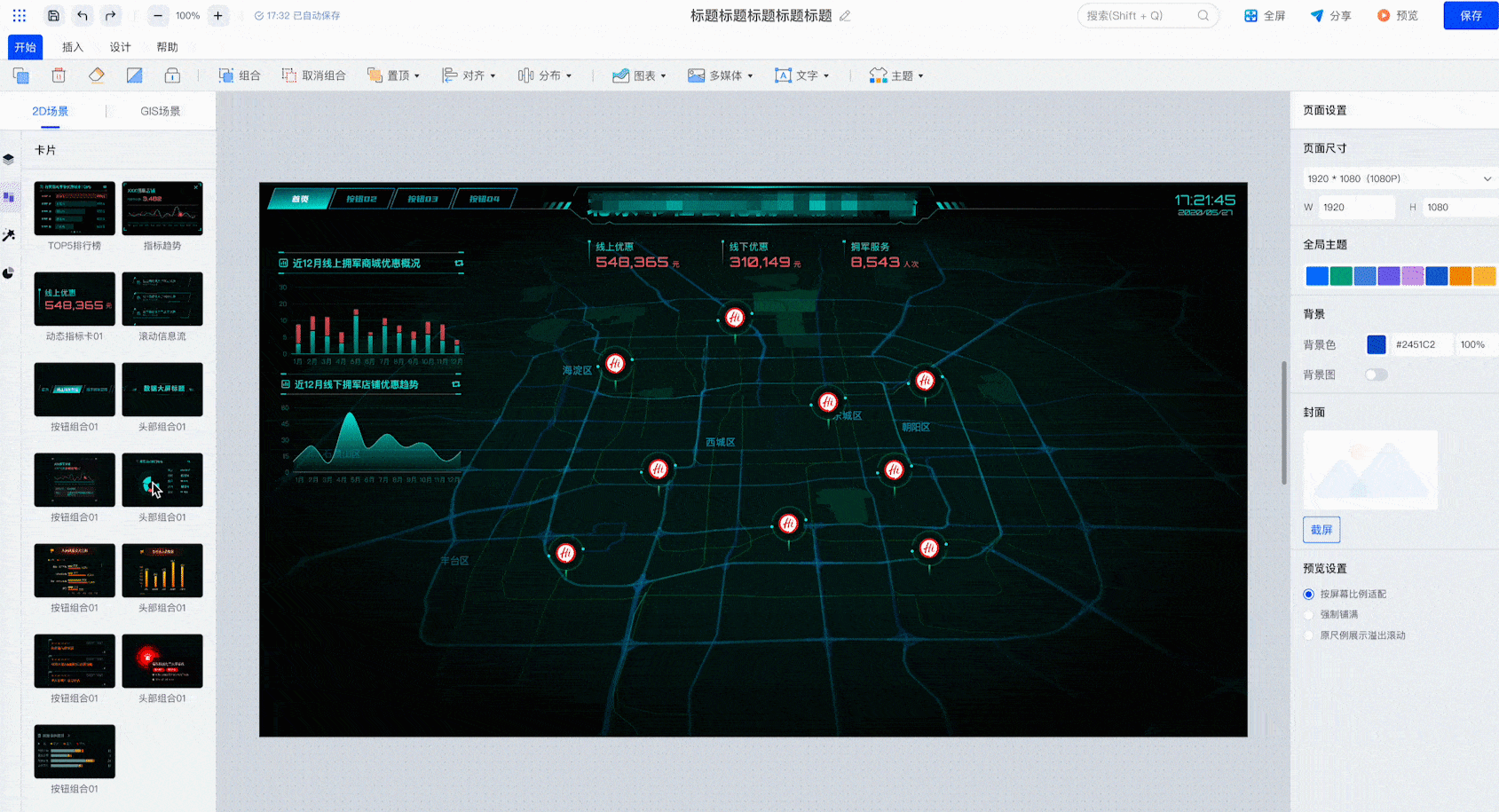The width and height of the screenshot is (1499, 812).
Task: Switch to the GIS场景 tab
Action: click(161, 111)
